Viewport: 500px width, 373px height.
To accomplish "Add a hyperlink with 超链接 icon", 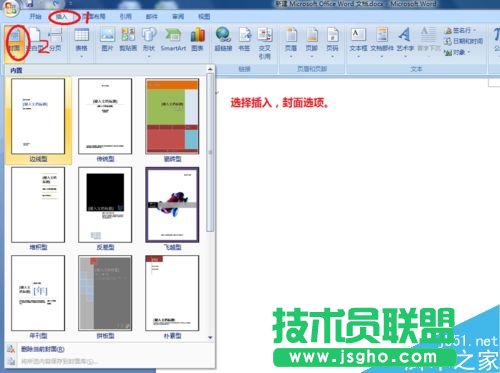I will point(223,40).
